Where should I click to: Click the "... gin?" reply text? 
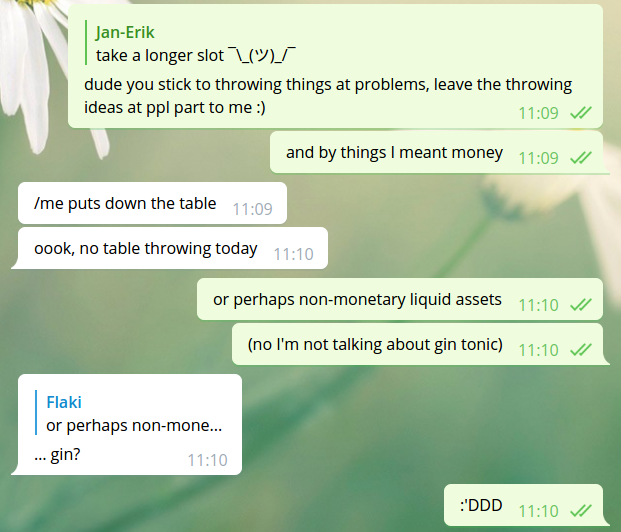[65, 455]
